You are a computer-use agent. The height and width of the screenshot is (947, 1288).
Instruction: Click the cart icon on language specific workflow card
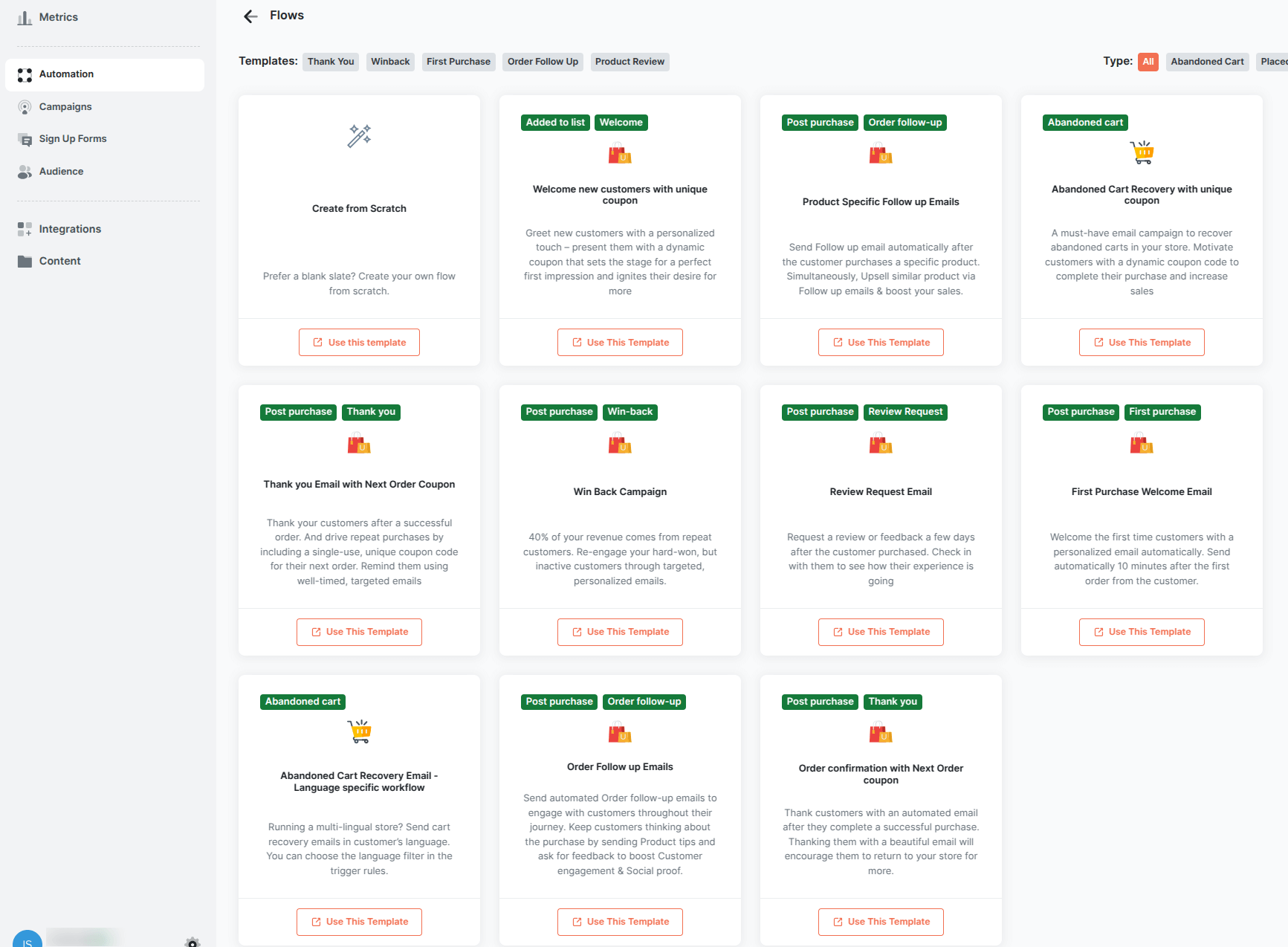tap(359, 731)
